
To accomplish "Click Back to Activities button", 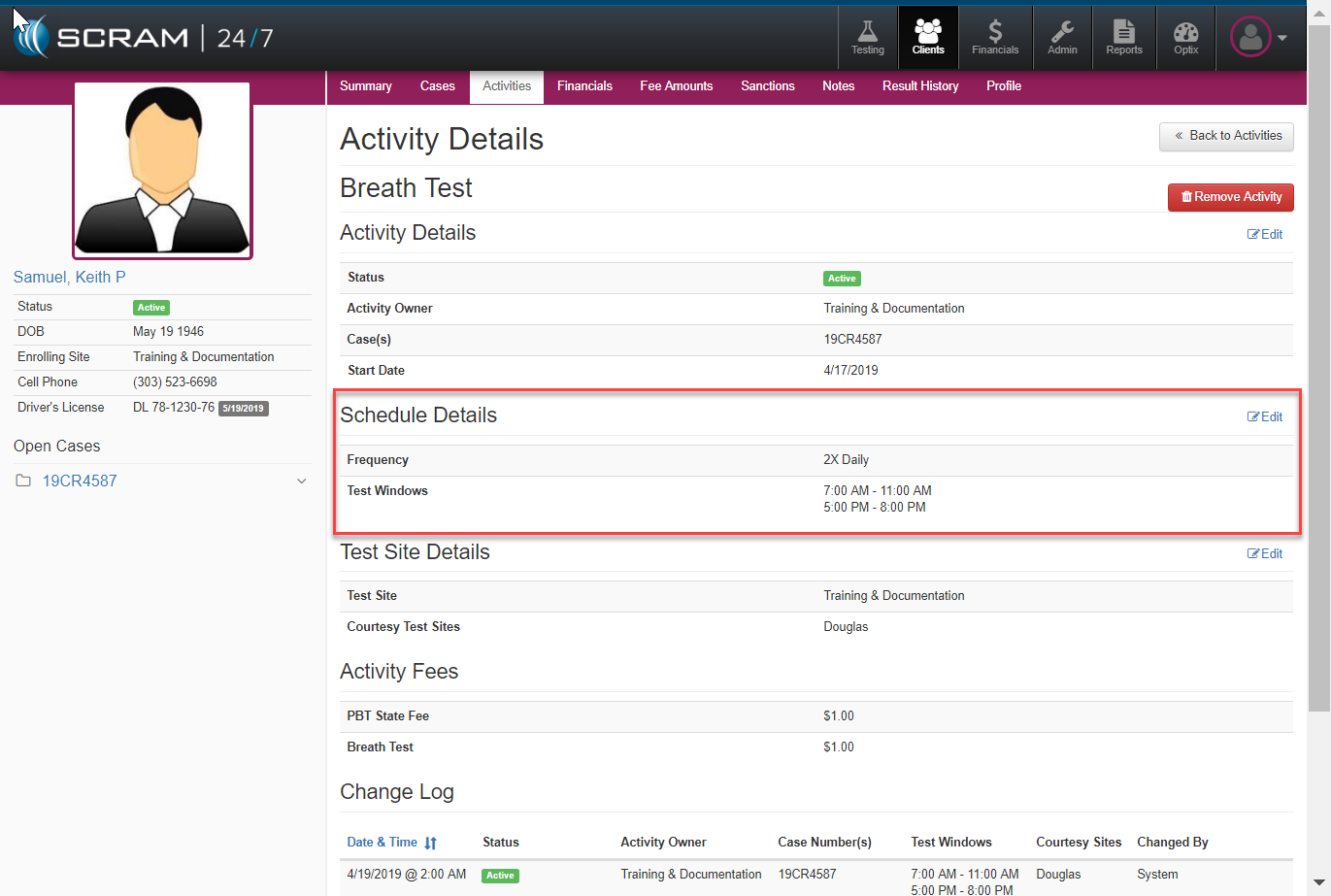I will tap(1227, 136).
